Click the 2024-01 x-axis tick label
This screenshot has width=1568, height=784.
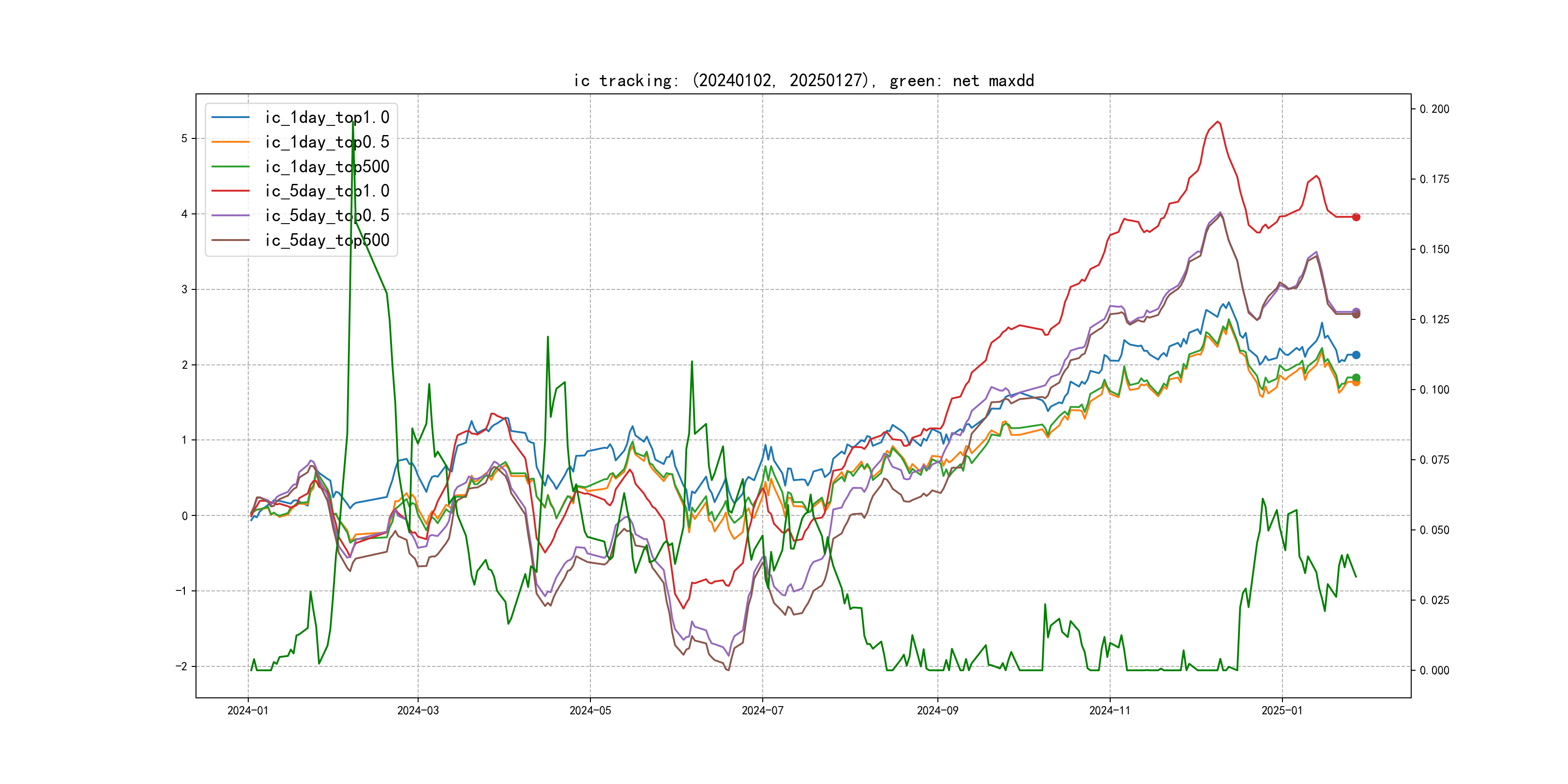point(248,710)
